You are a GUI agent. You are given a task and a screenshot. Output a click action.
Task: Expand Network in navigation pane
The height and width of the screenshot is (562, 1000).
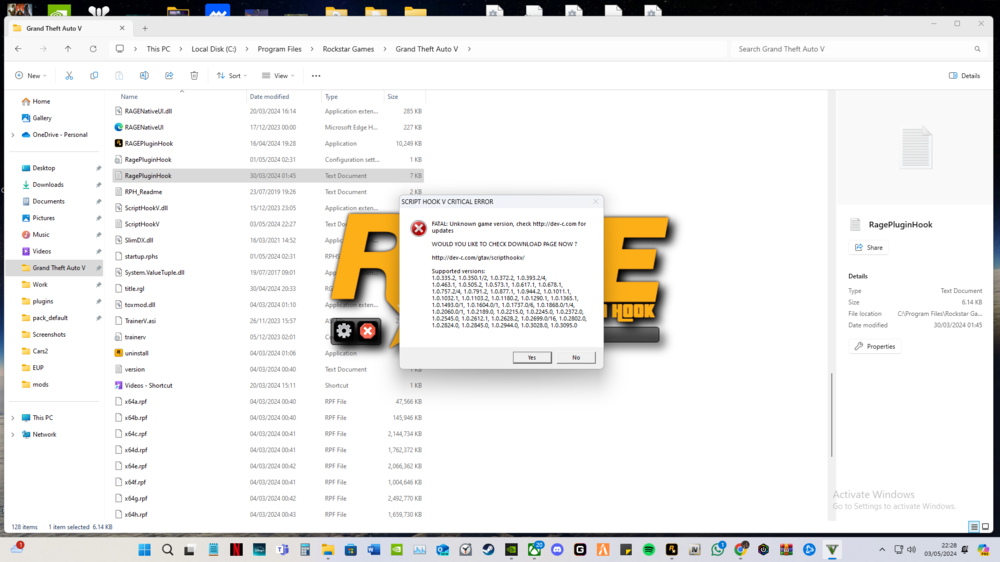[13, 434]
